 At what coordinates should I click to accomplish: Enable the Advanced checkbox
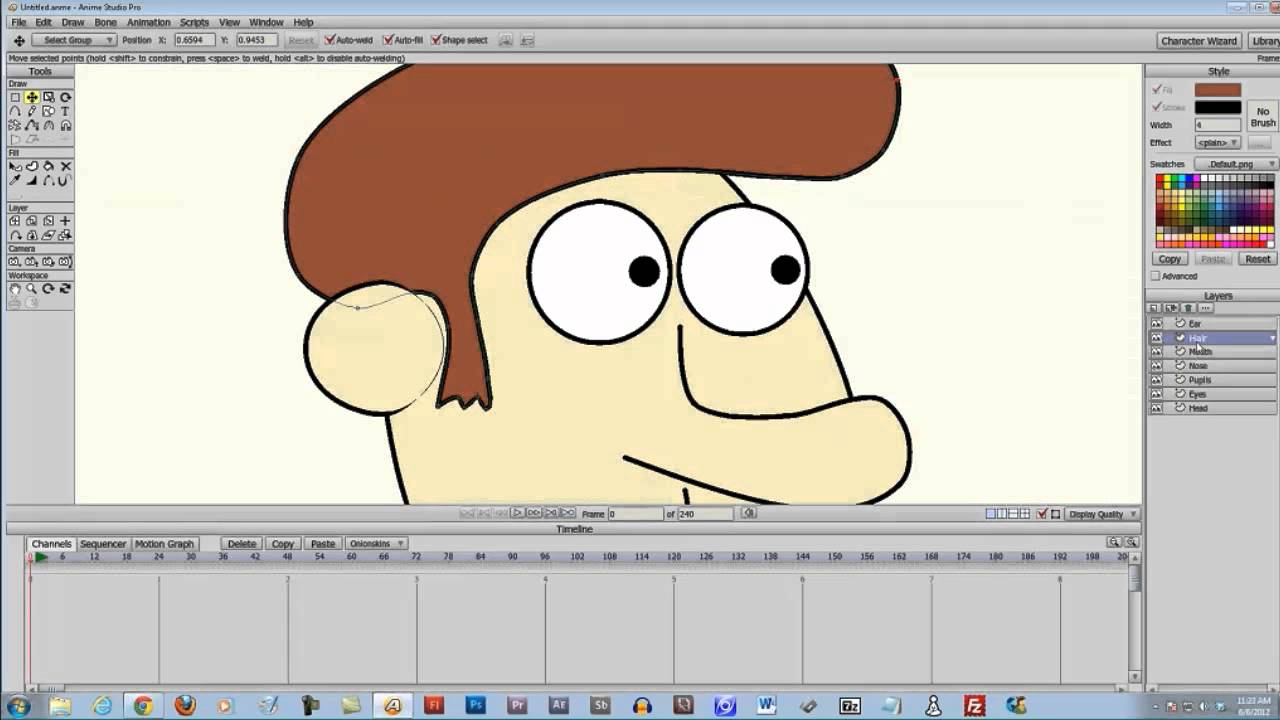tap(1155, 276)
